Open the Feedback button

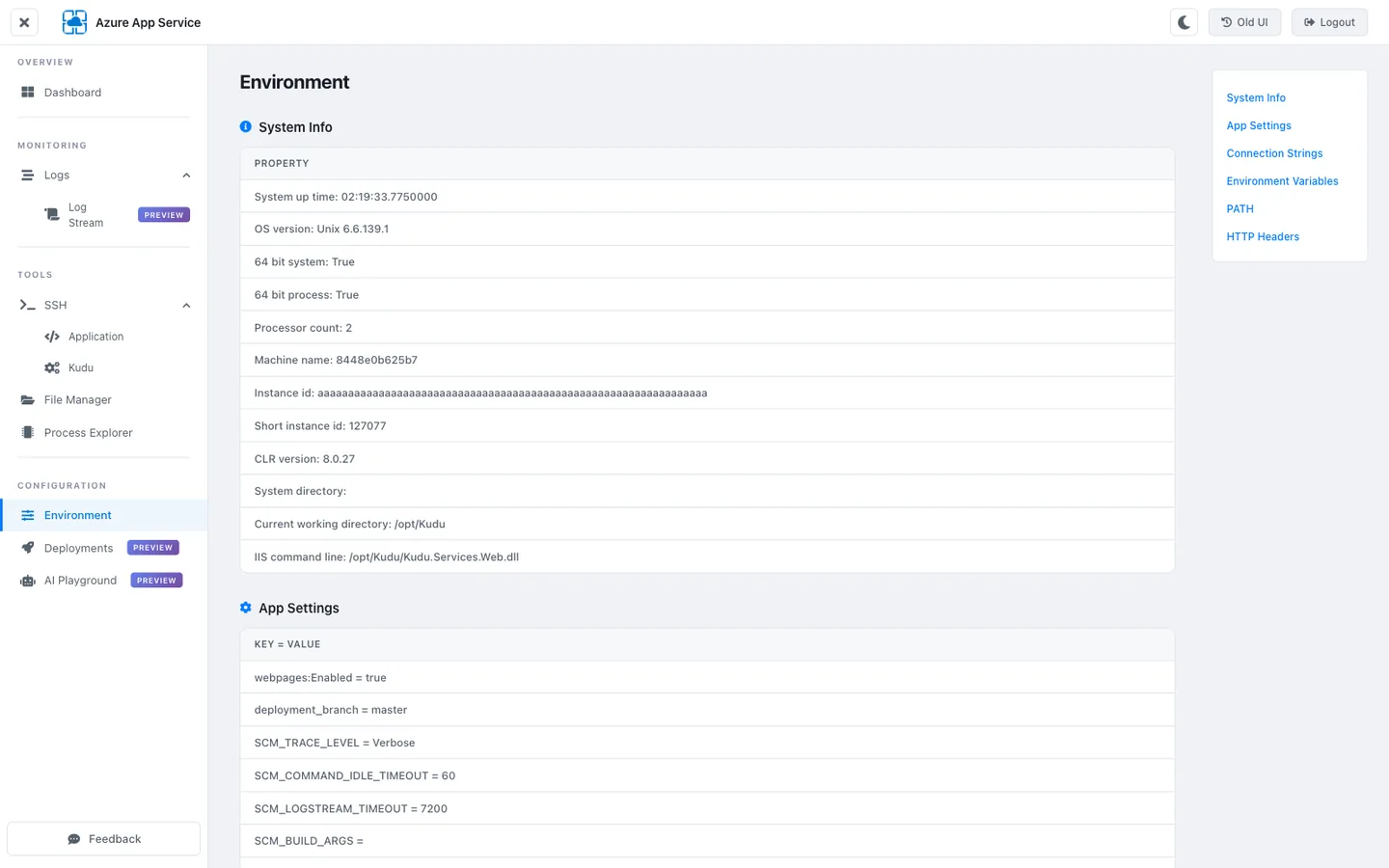[104, 839]
